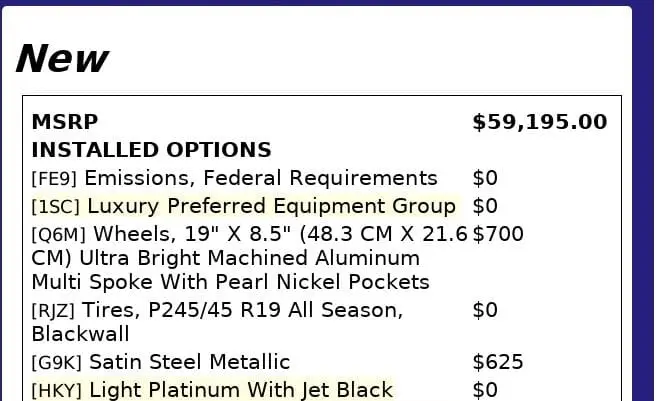
Task: Click the [Q6M] option code
Action: coord(58,236)
